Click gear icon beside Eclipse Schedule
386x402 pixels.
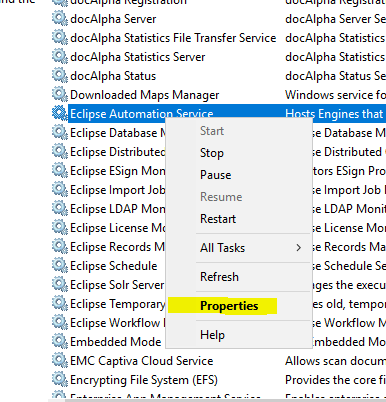60,266
